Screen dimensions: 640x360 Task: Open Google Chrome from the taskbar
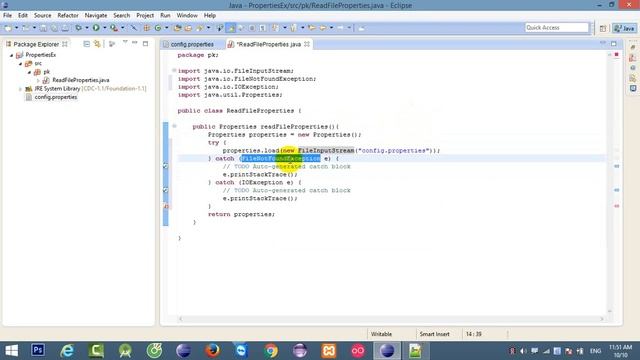(271, 350)
